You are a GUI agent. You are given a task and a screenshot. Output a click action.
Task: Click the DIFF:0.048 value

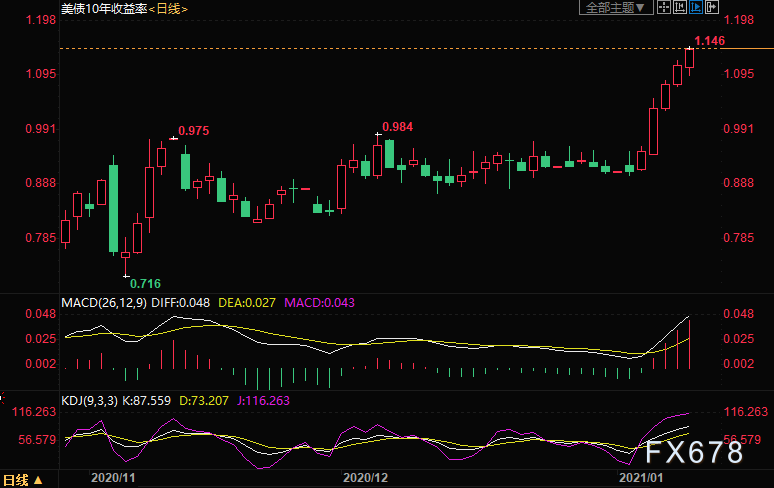pyautogui.click(x=180, y=302)
